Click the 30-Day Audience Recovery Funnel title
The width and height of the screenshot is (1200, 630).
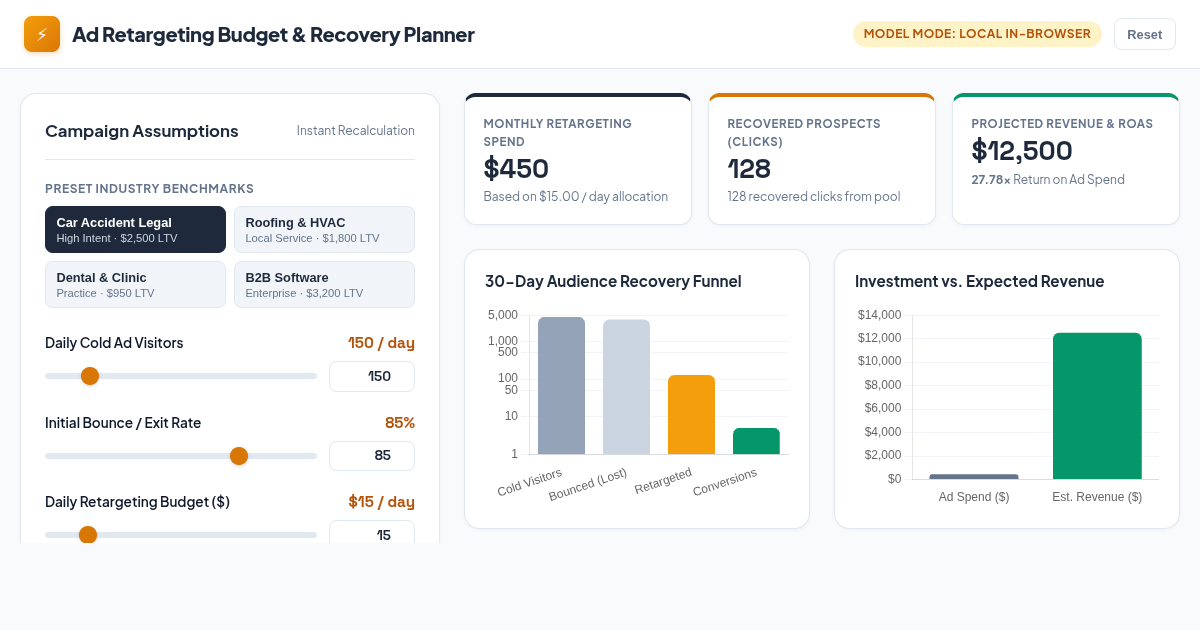pos(613,281)
